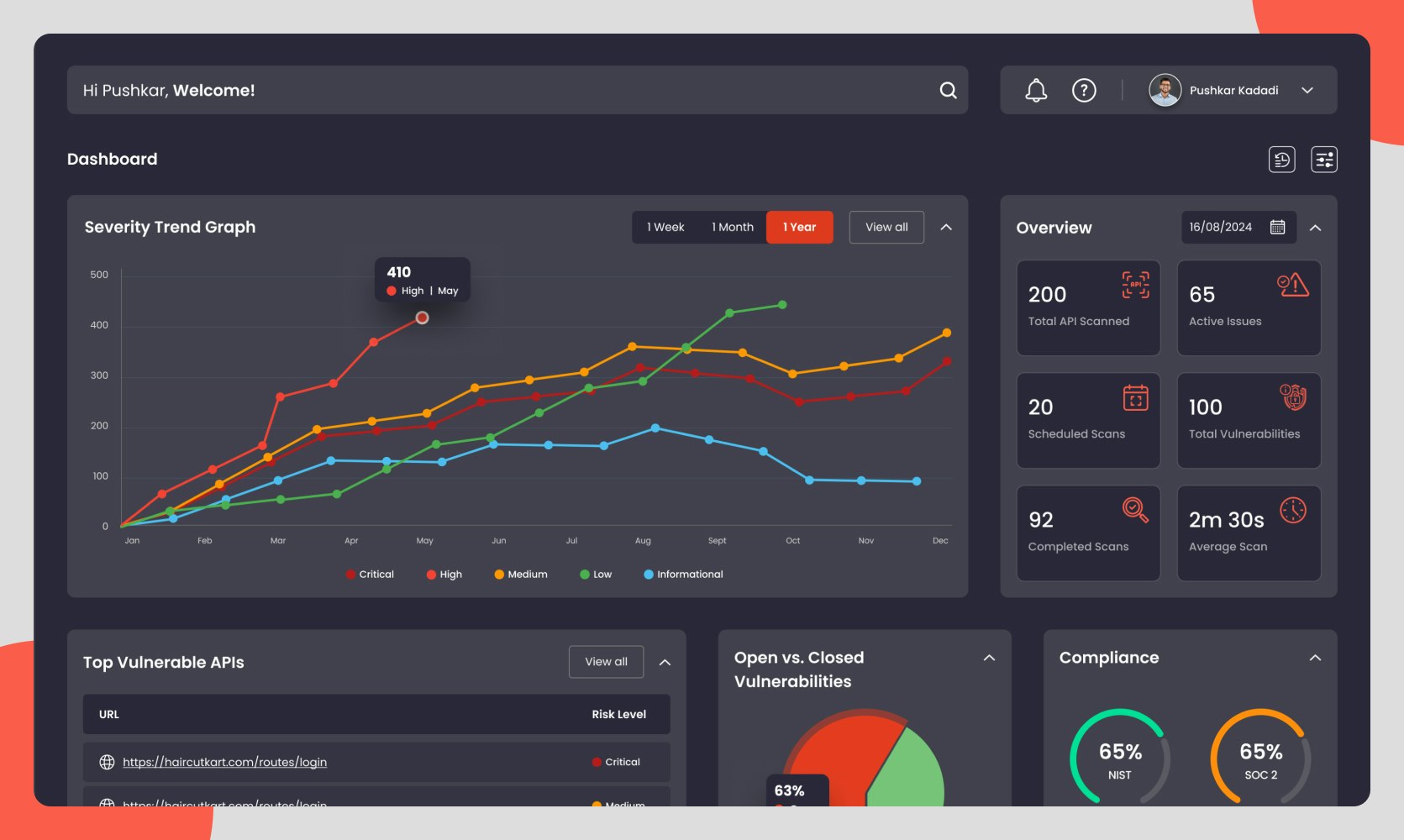Toggle the Informational legend series

pyautogui.click(x=683, y=575)
